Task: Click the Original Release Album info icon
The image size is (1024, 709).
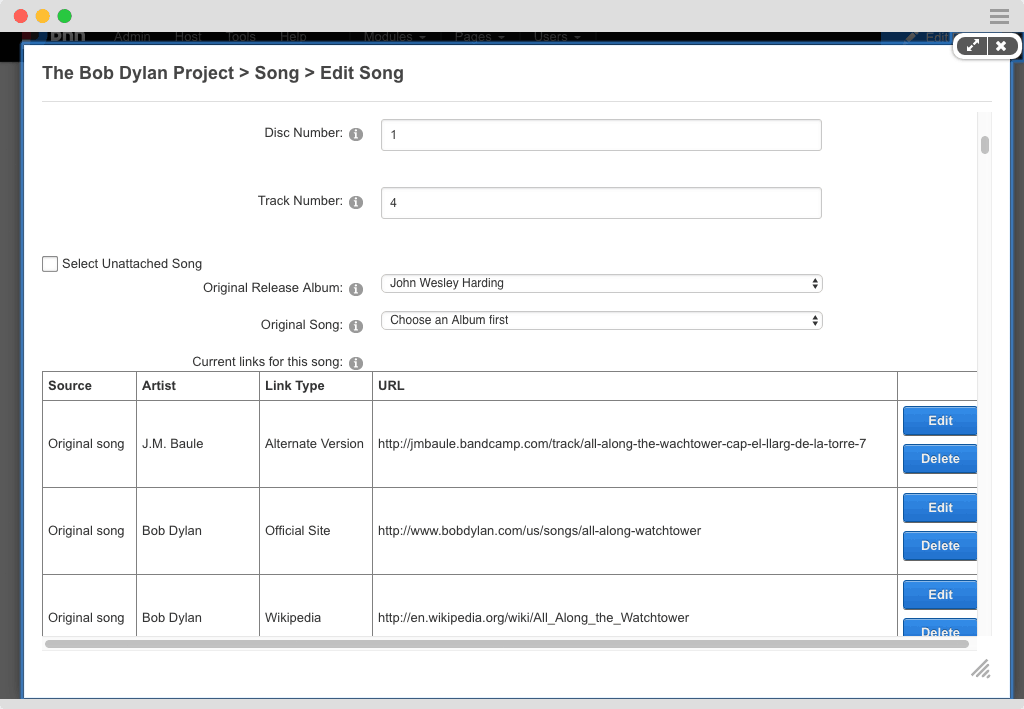Action: pyautogui.click(x=356, y=289)
